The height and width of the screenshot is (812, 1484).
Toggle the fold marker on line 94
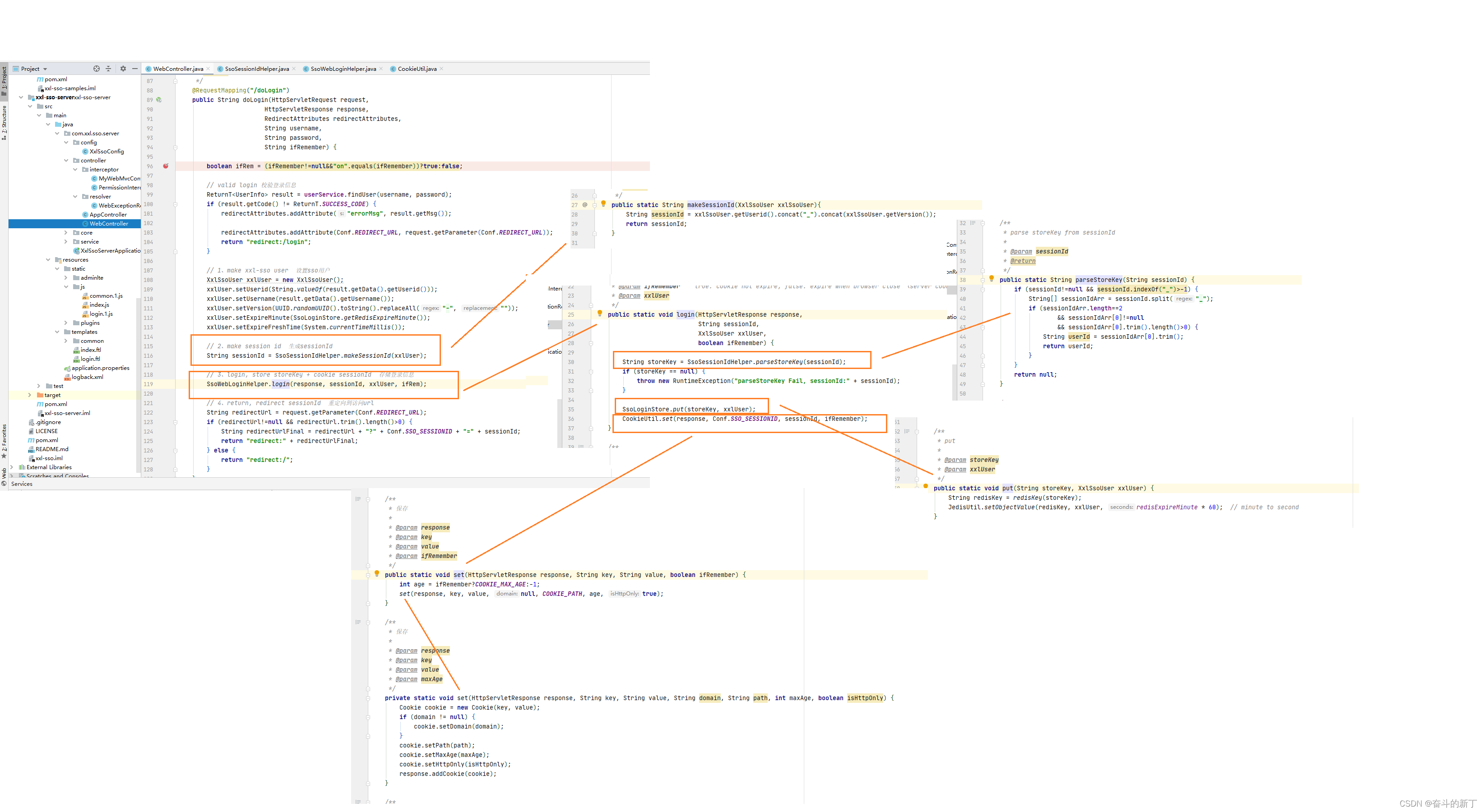[175, 148]
